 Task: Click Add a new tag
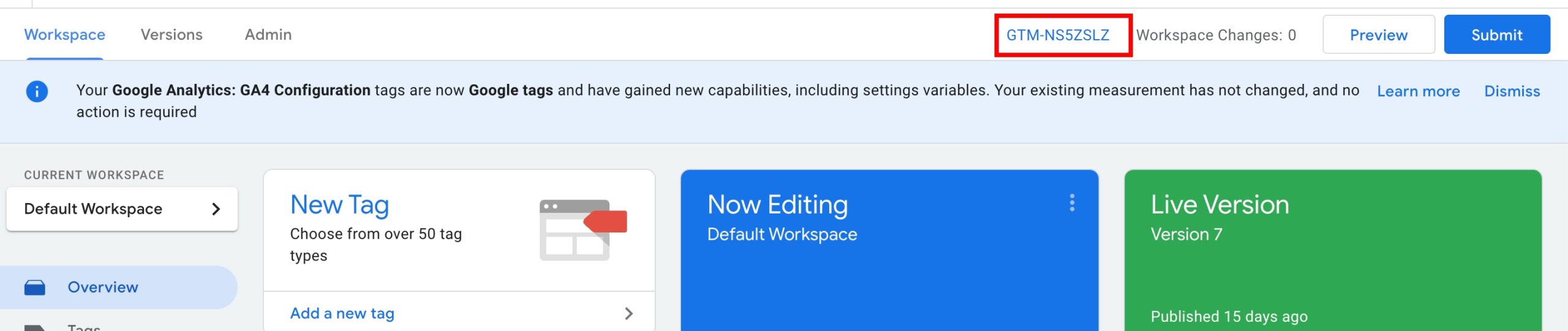point(342,313)
